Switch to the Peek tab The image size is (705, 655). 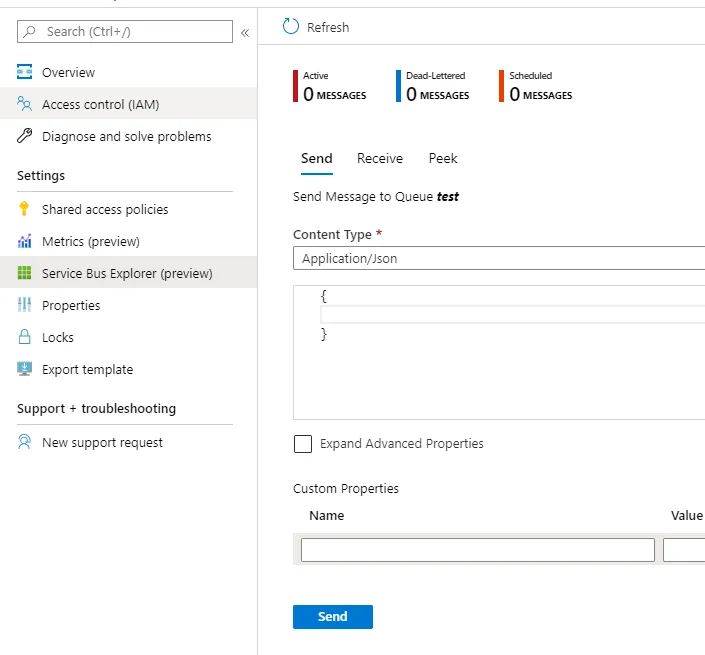[x=443, y=158]
